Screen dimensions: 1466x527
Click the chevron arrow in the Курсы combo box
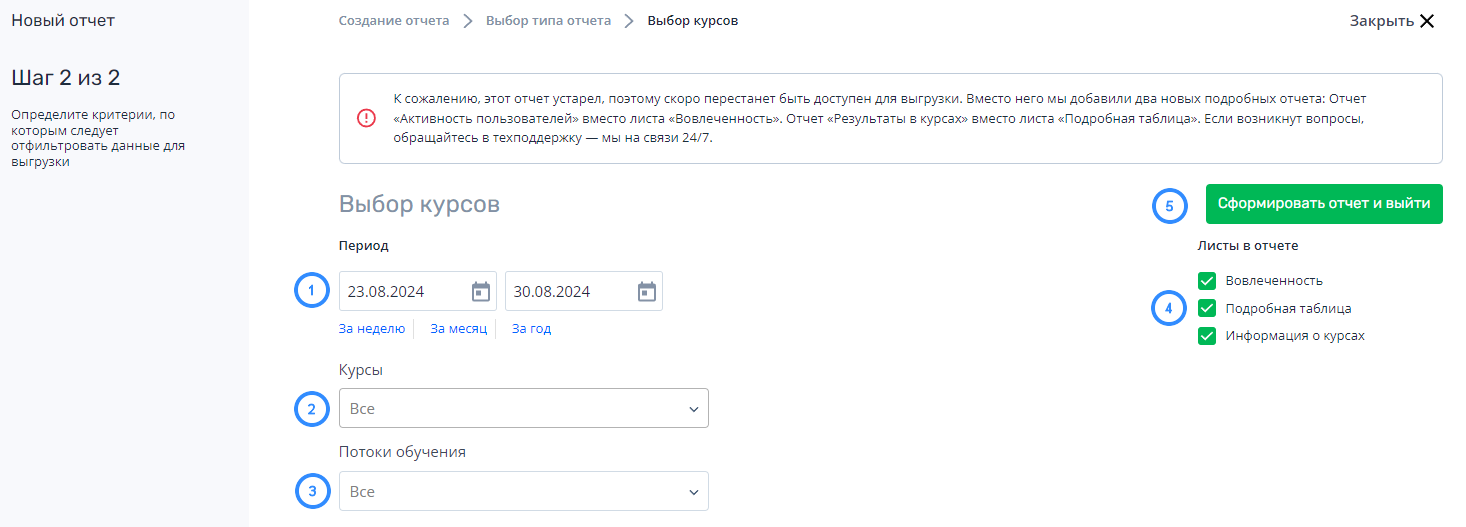point(694,409)
